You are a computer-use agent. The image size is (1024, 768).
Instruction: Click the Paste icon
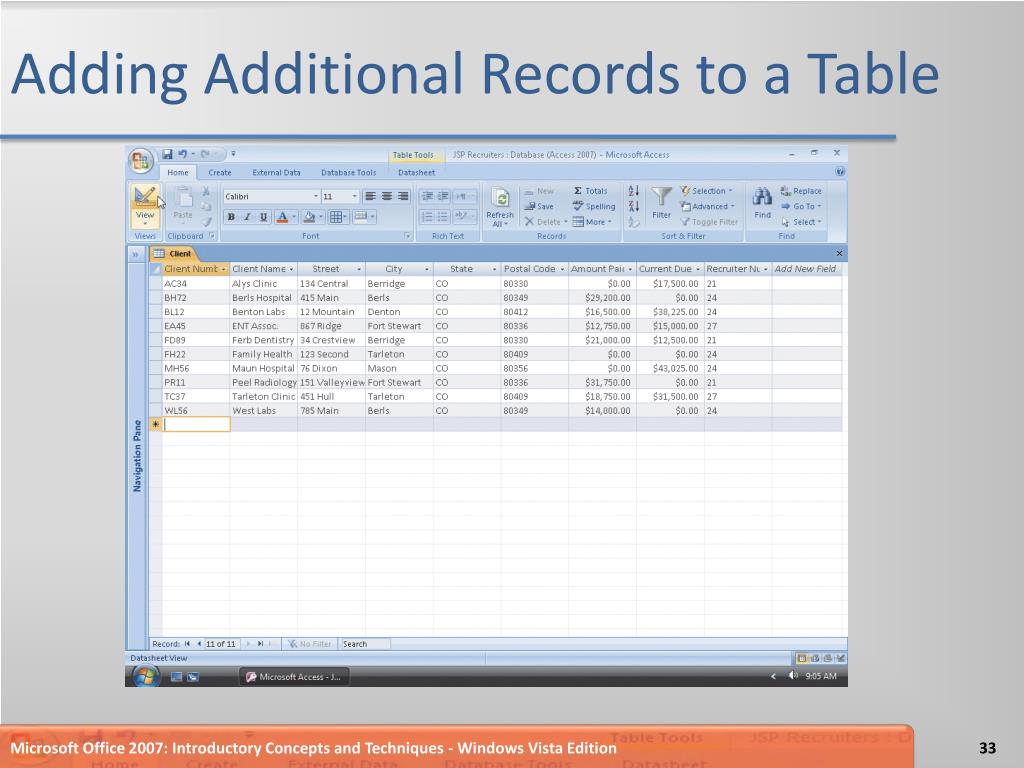click(184, 198)
